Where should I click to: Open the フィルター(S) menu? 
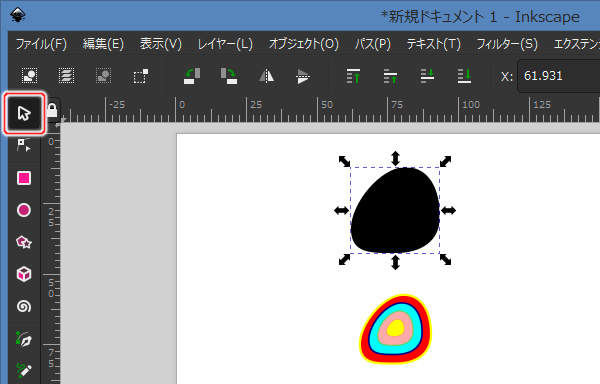[x=507, y=44]
